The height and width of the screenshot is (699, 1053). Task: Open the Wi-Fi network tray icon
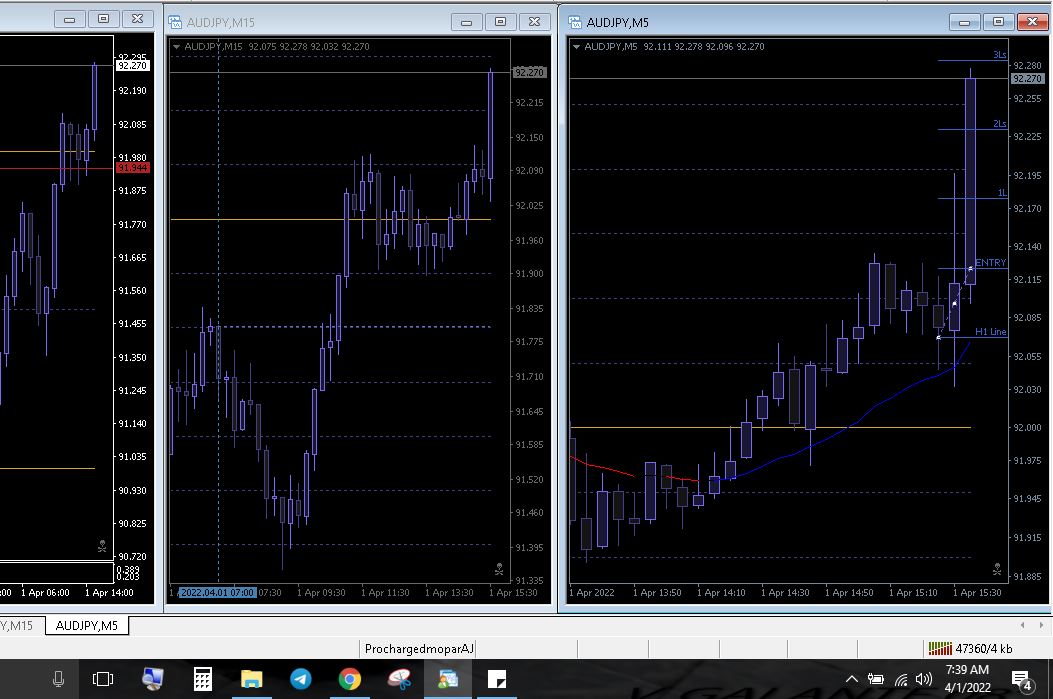tap(901, 680)
